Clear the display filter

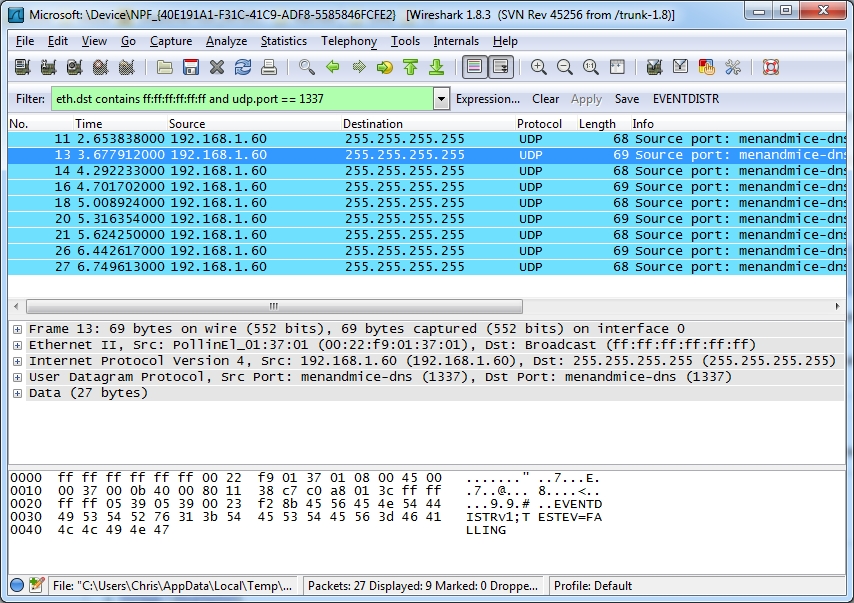(x=545, y=99)
